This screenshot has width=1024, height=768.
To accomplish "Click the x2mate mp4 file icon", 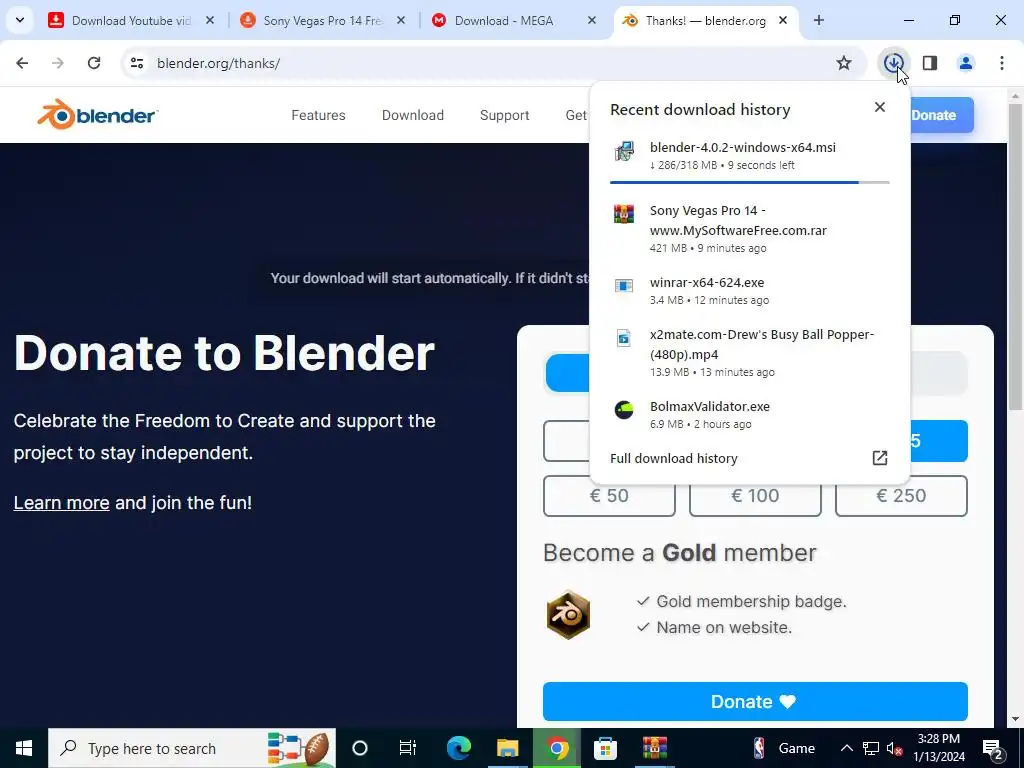I will (x=624, y=338).
